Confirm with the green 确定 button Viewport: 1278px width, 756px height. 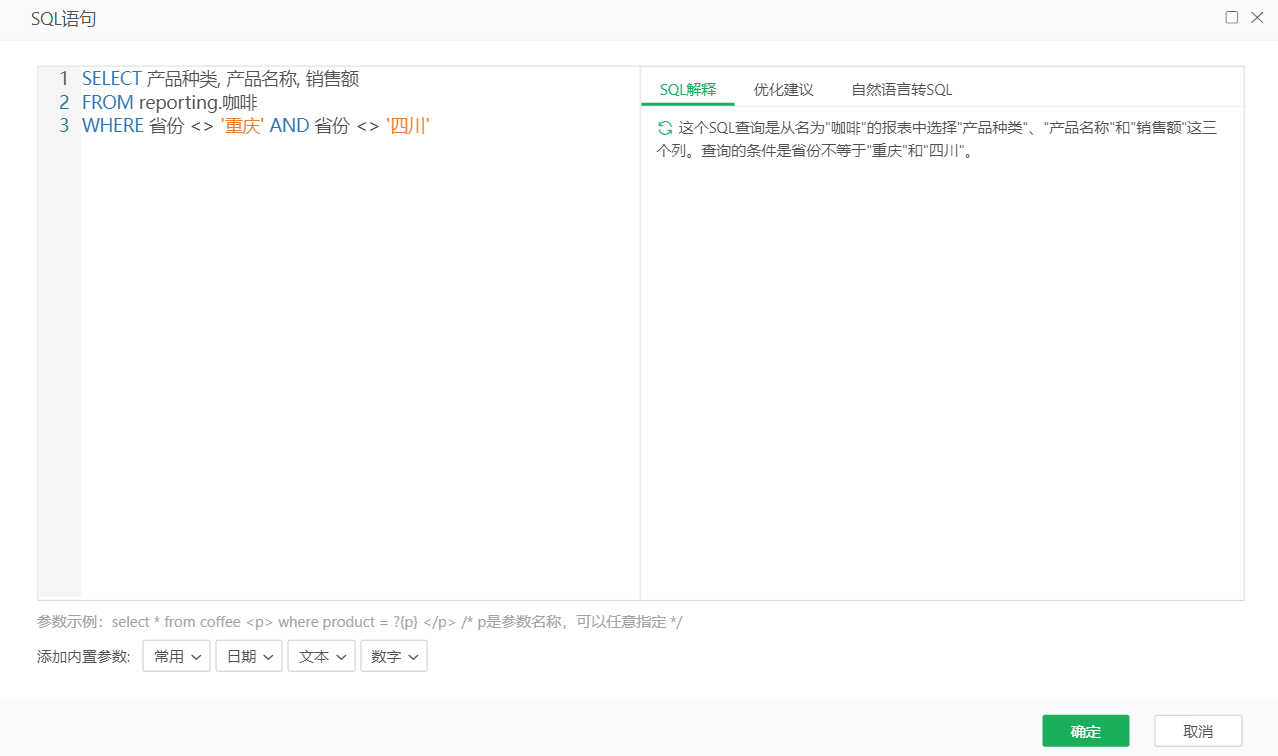click(1086, 731)
